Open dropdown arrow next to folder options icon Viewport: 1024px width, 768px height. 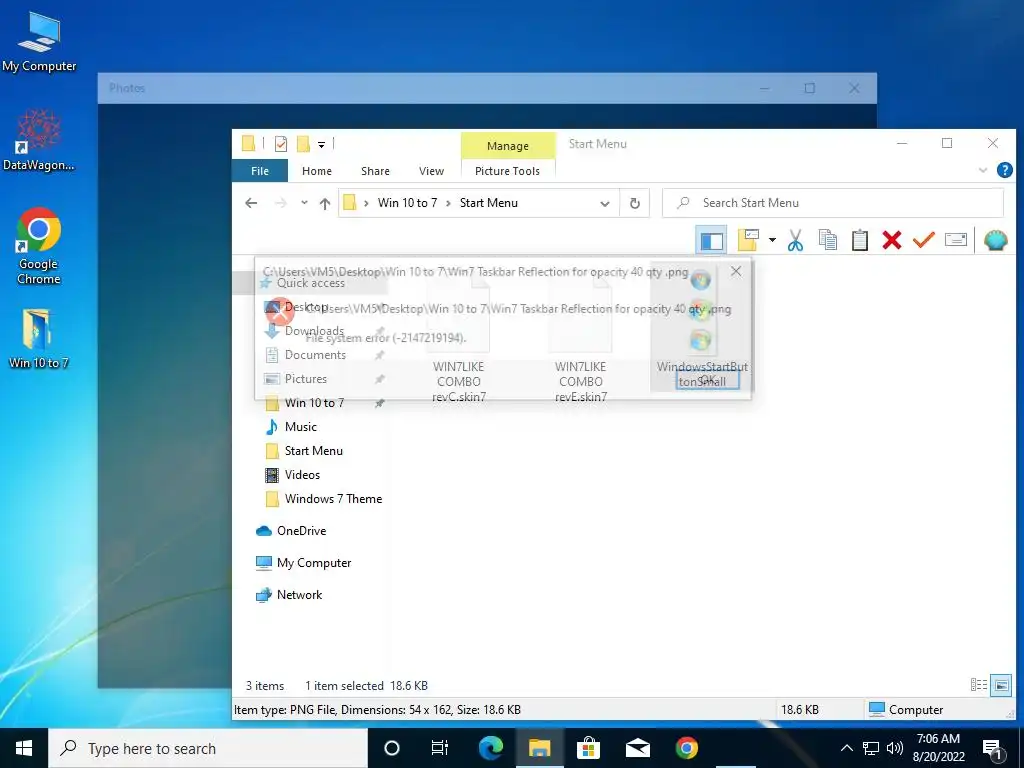pyautogui.click(x=772, y=240)
